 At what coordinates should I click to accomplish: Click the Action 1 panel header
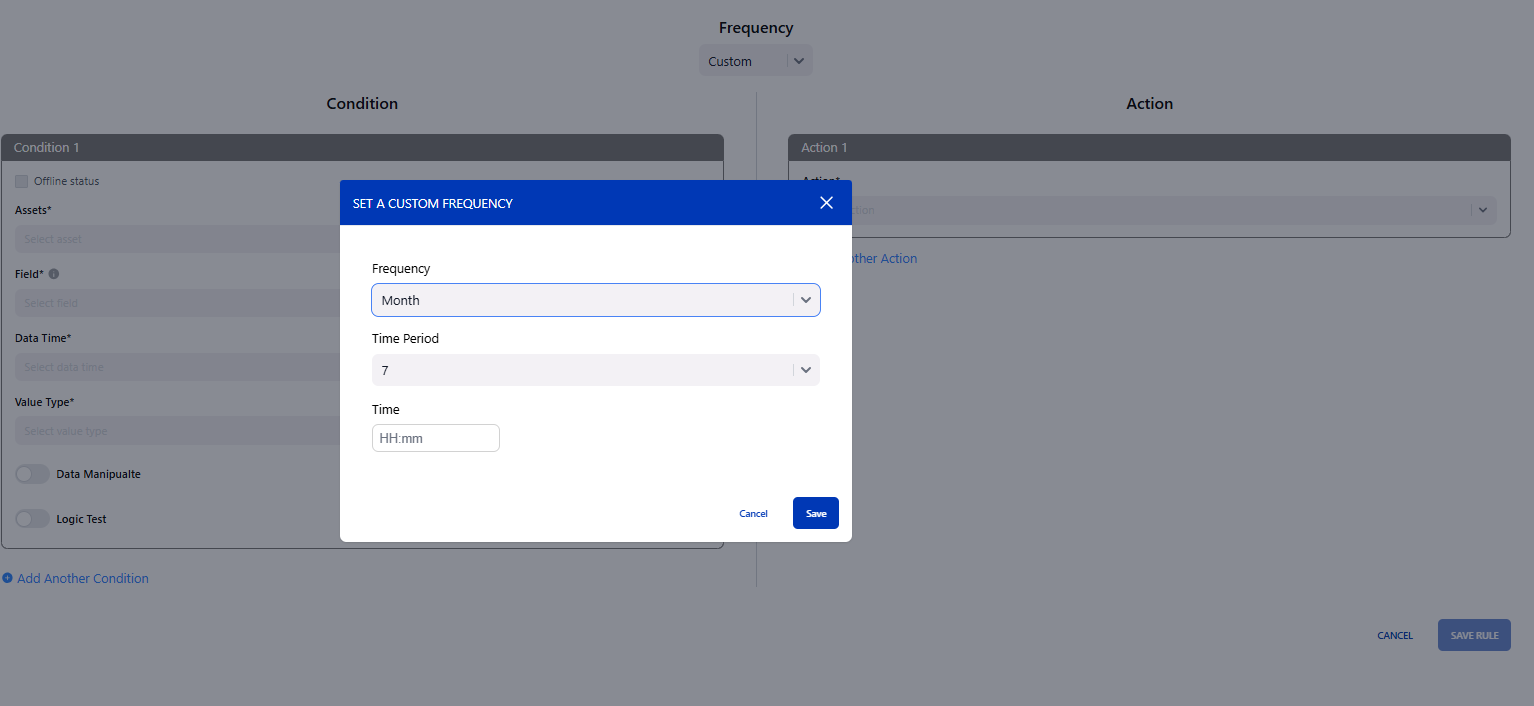pos(1148,147)
